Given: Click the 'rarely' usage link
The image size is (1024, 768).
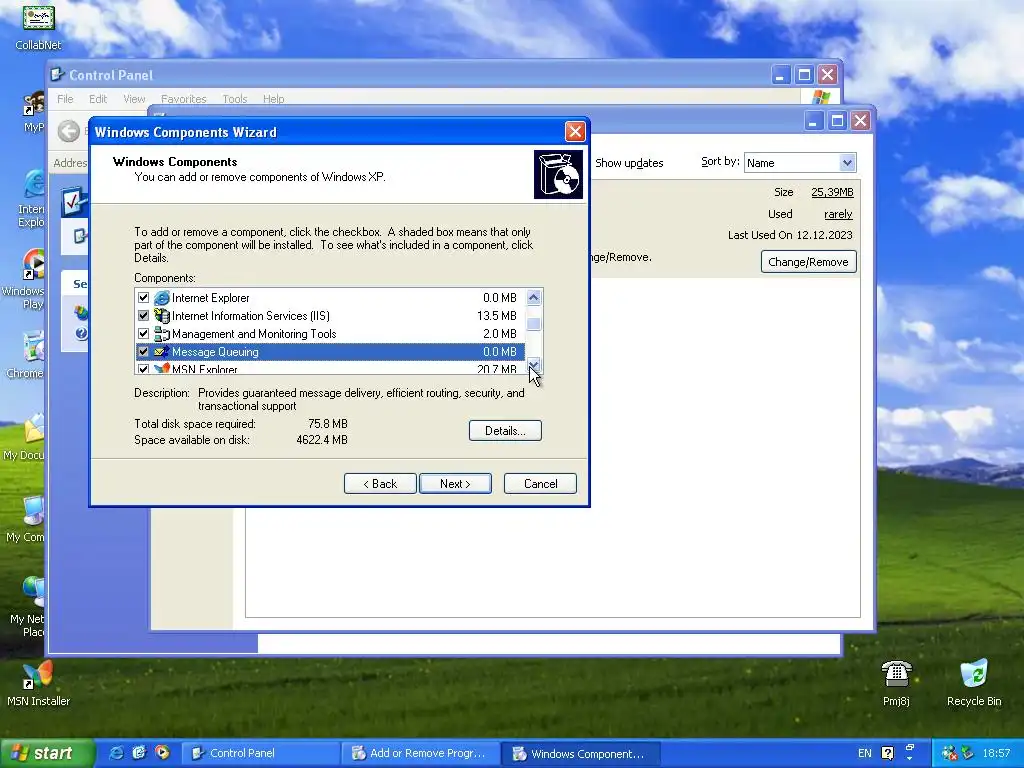Looking at the screenshot, I should click(838, 214).
